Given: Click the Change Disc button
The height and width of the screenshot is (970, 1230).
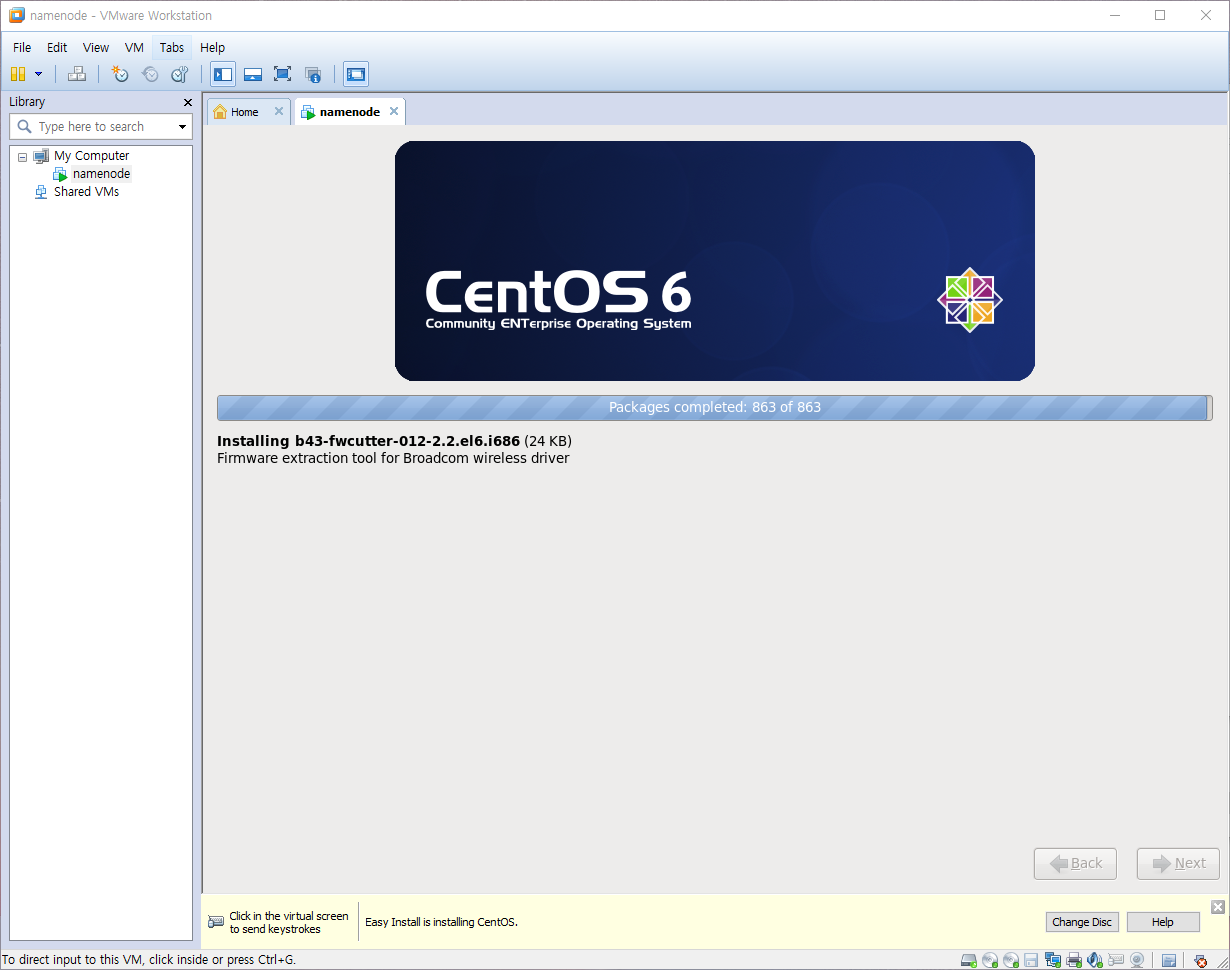Looking at the screenshot, I should (1082, 922).
